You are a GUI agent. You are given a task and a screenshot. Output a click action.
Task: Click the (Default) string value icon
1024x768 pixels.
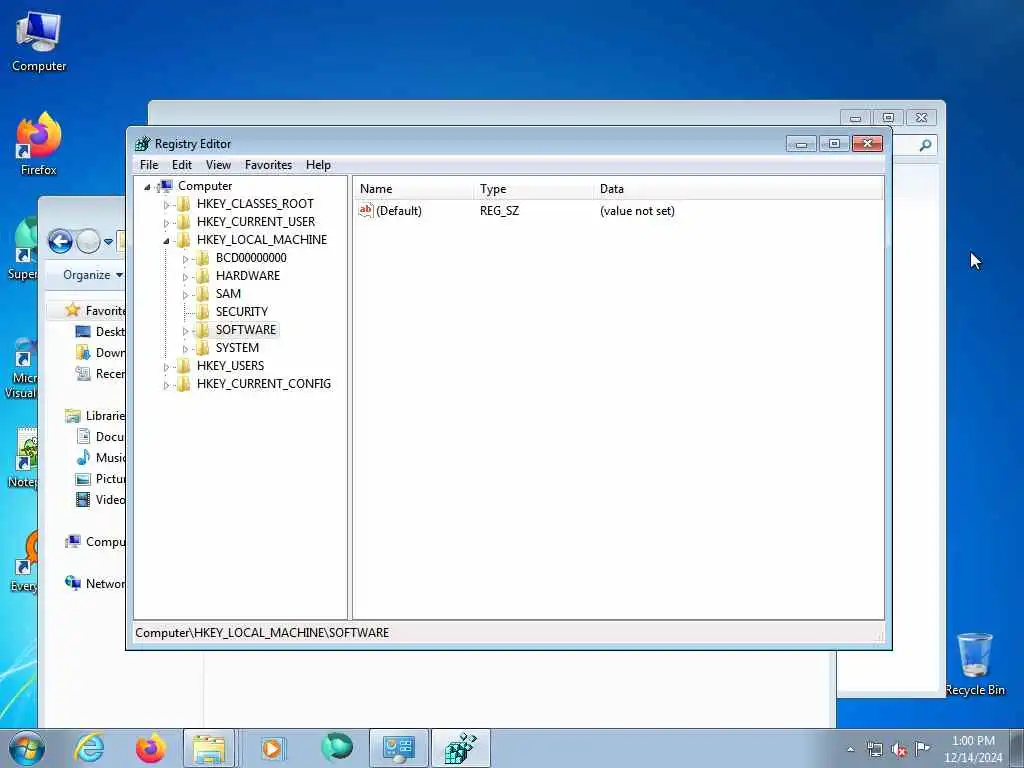pyautogui.click(x=366, y=210)
